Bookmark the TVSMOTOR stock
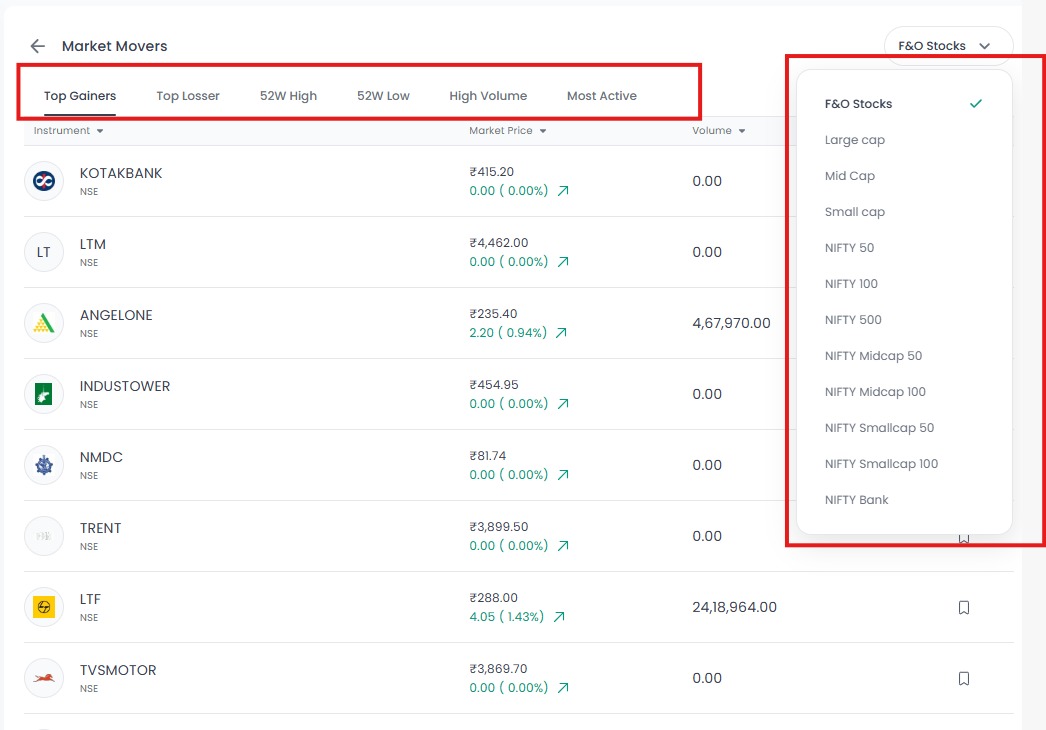Viewport: 1046px width, 730px height. point(964,679)
